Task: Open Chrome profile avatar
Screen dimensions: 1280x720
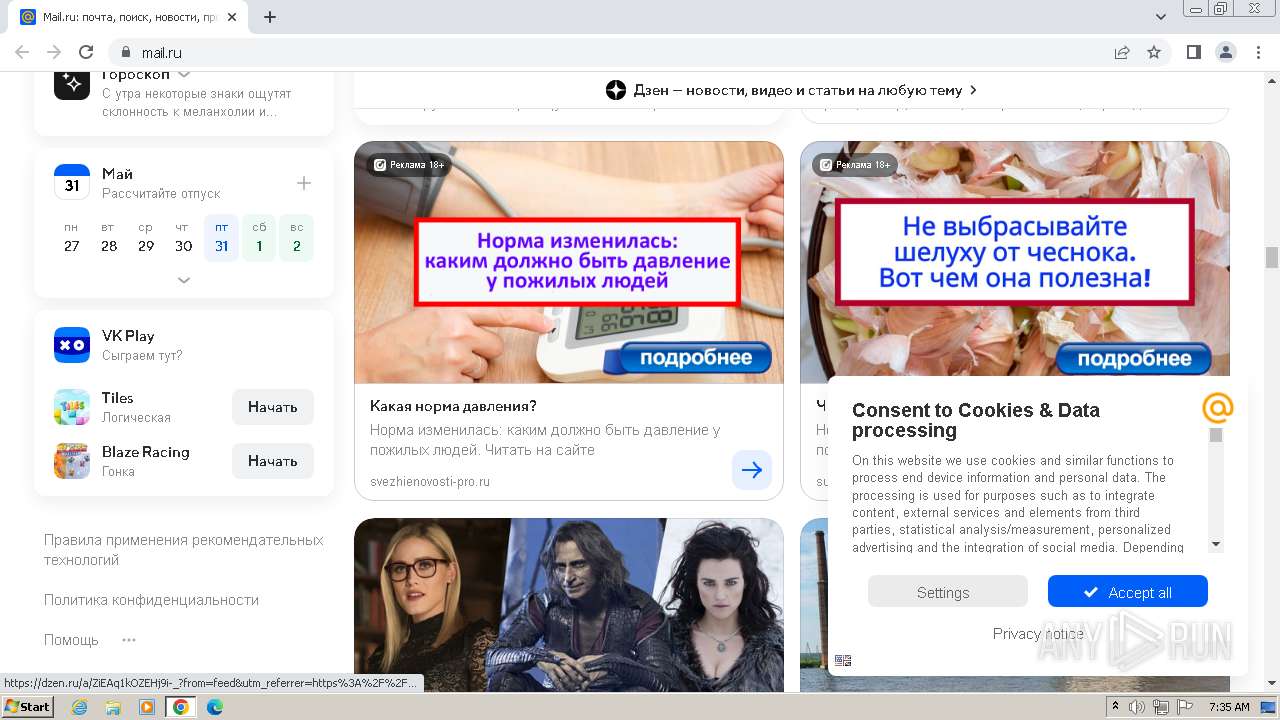Action: (1225, 52)
